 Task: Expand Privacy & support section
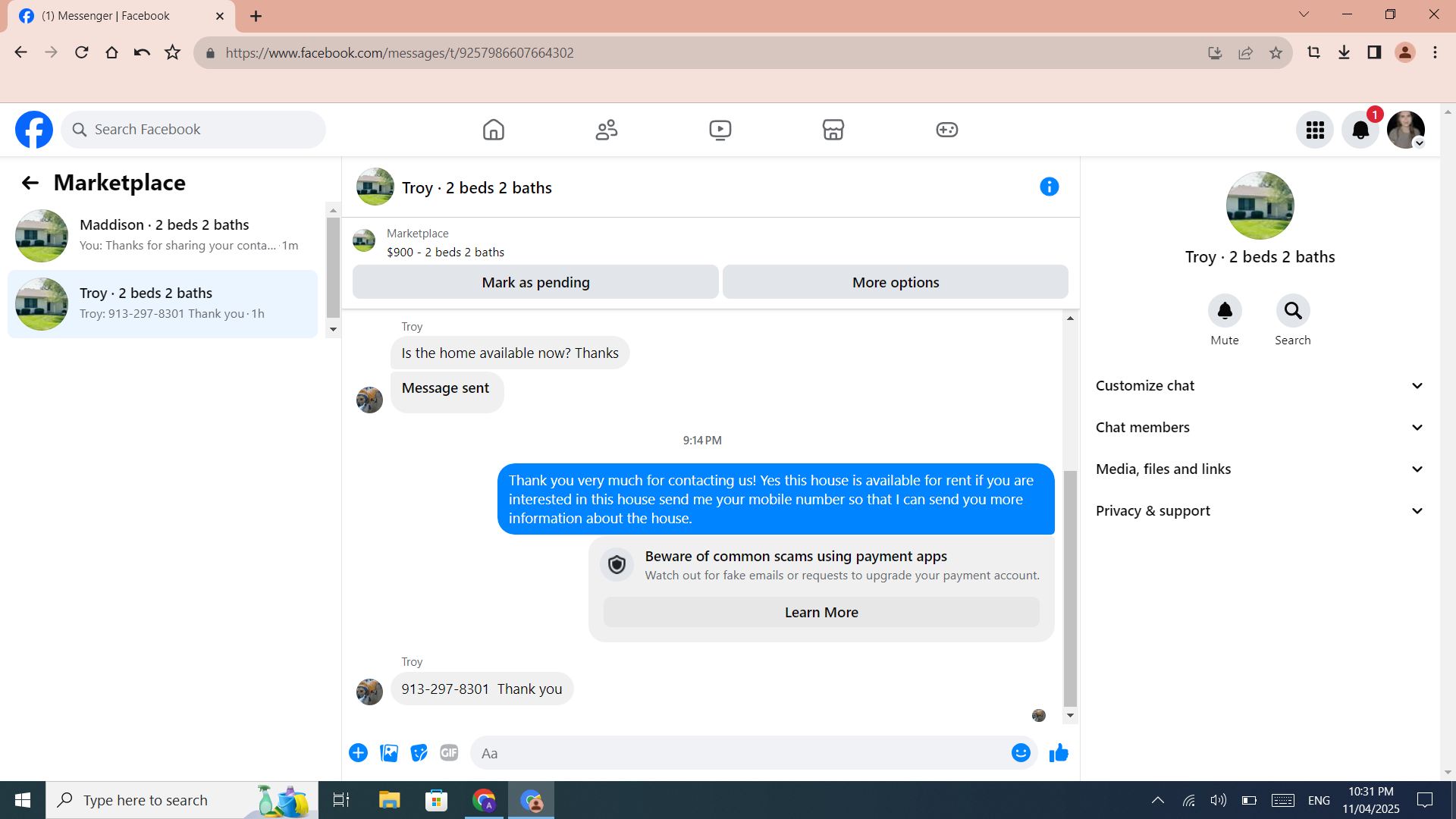coord(1260,511)
